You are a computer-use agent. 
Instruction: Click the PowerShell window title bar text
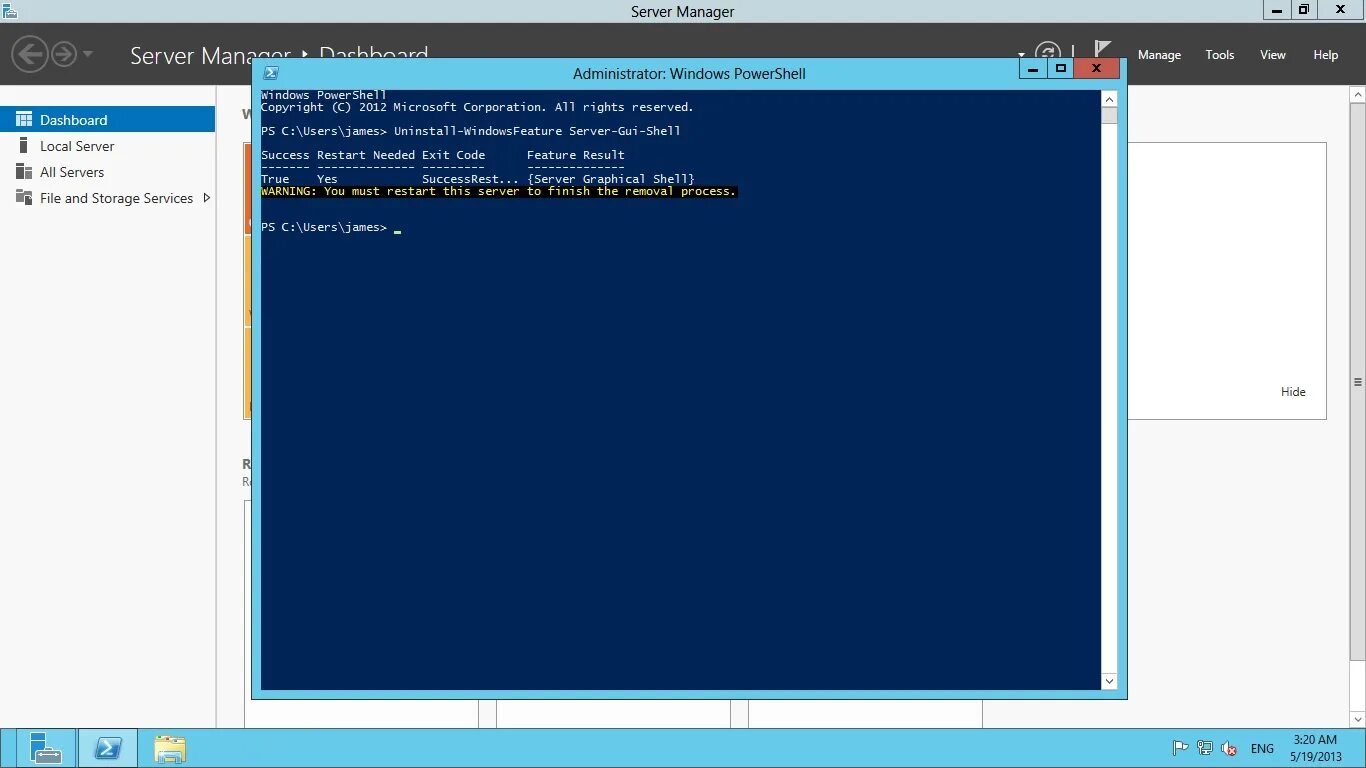coord(689,73)
